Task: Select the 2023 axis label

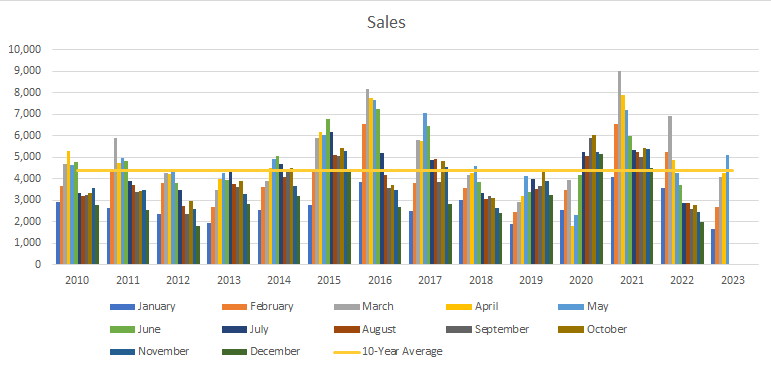Action: click(x=733, y=280)
